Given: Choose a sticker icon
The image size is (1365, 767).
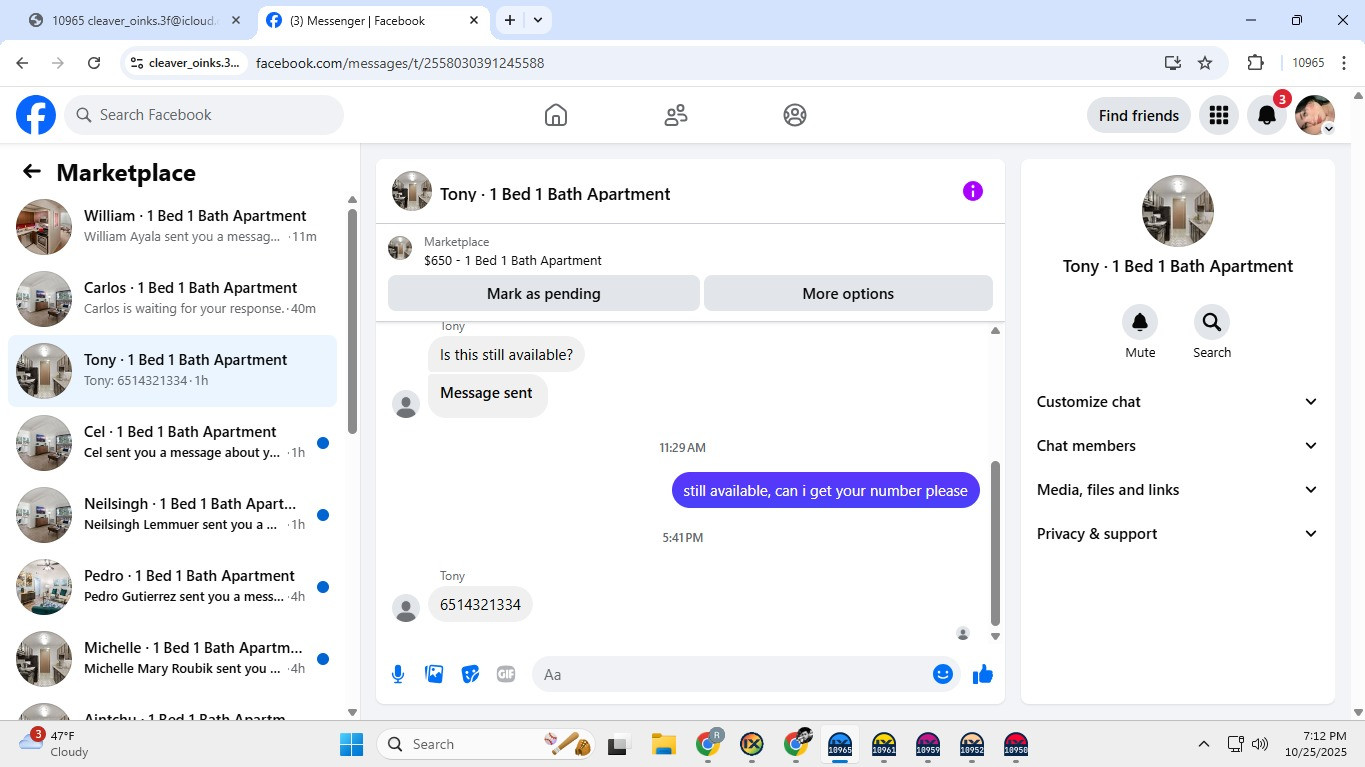Looking at the screenshot, I should coord(470,674).
